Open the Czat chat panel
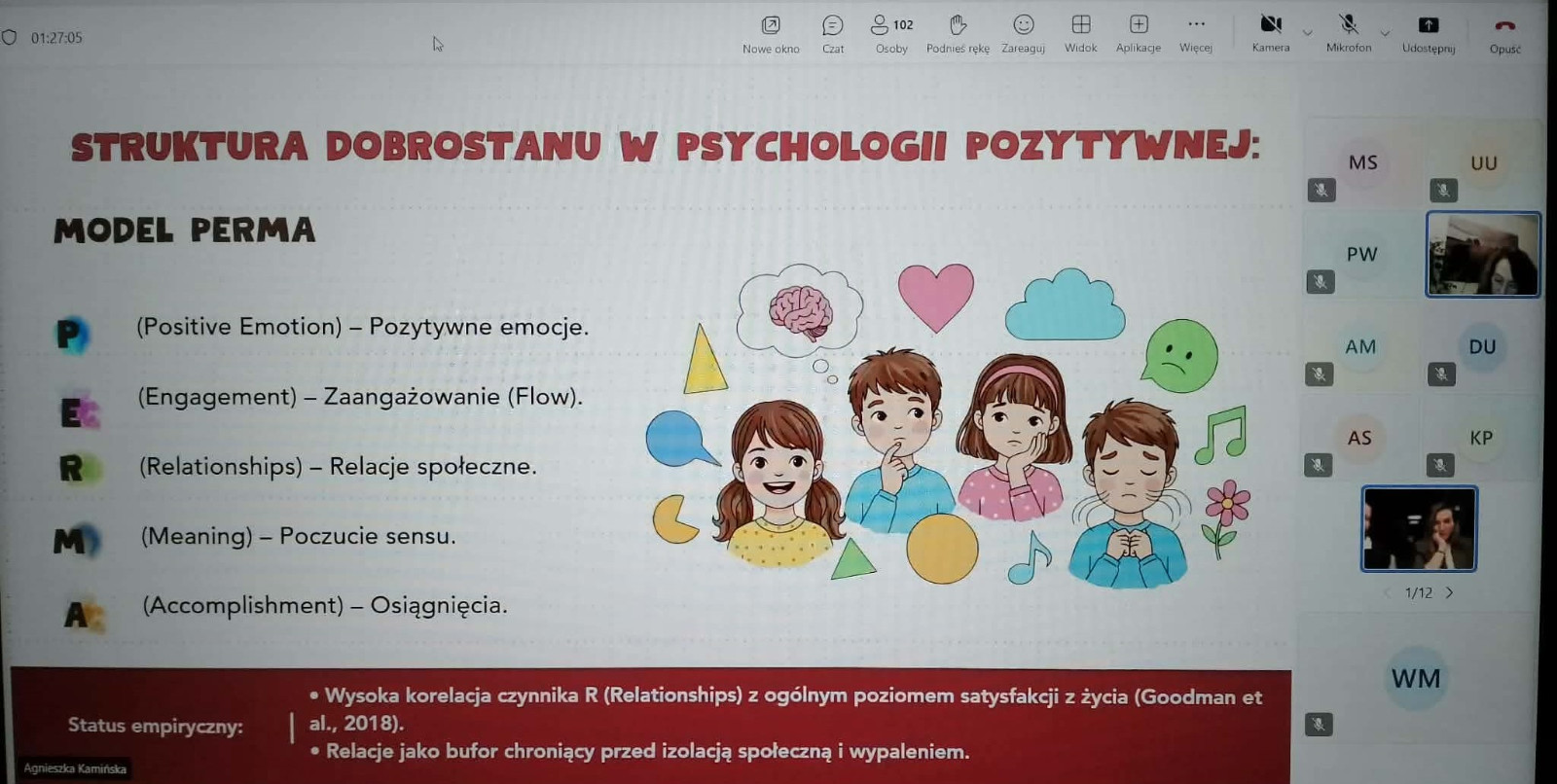 point(832,33)
